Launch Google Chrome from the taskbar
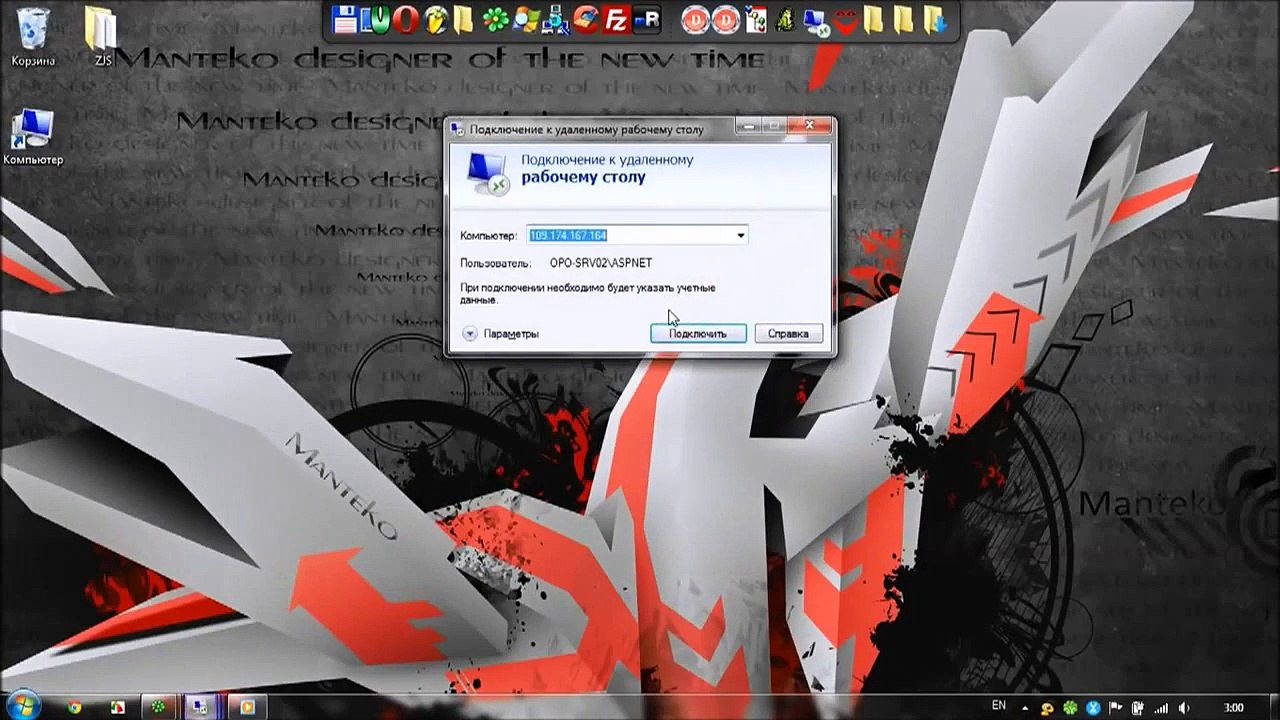 click(74, 707)
